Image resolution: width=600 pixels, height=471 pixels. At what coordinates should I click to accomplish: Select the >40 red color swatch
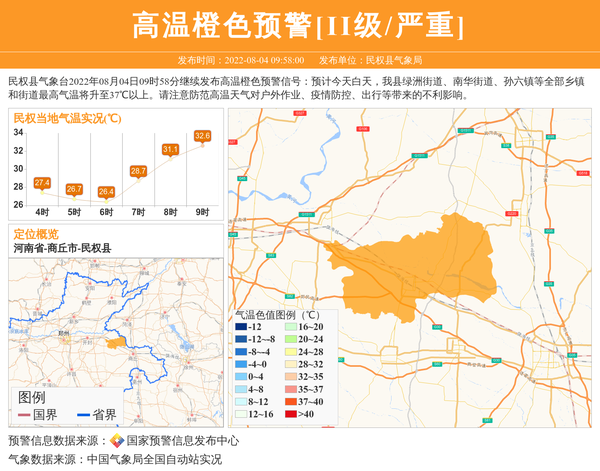pyautogui.click(x=289, y=413)
